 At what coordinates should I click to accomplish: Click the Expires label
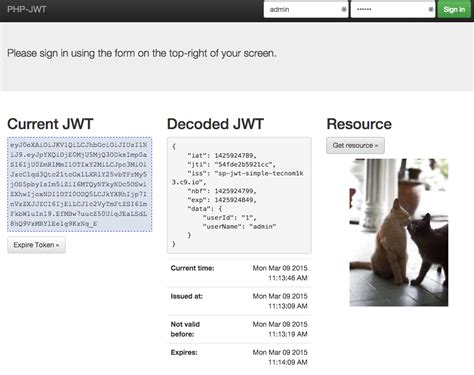coord(184,352)
